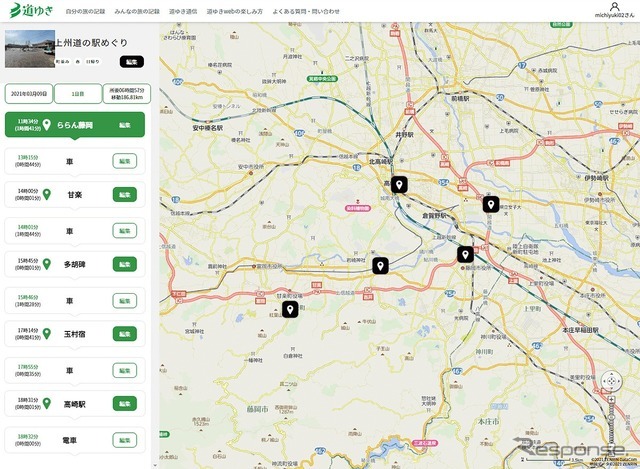
Task: Click the easternmost map pin near 伊勢崎
Action: (x=490, y=204)
